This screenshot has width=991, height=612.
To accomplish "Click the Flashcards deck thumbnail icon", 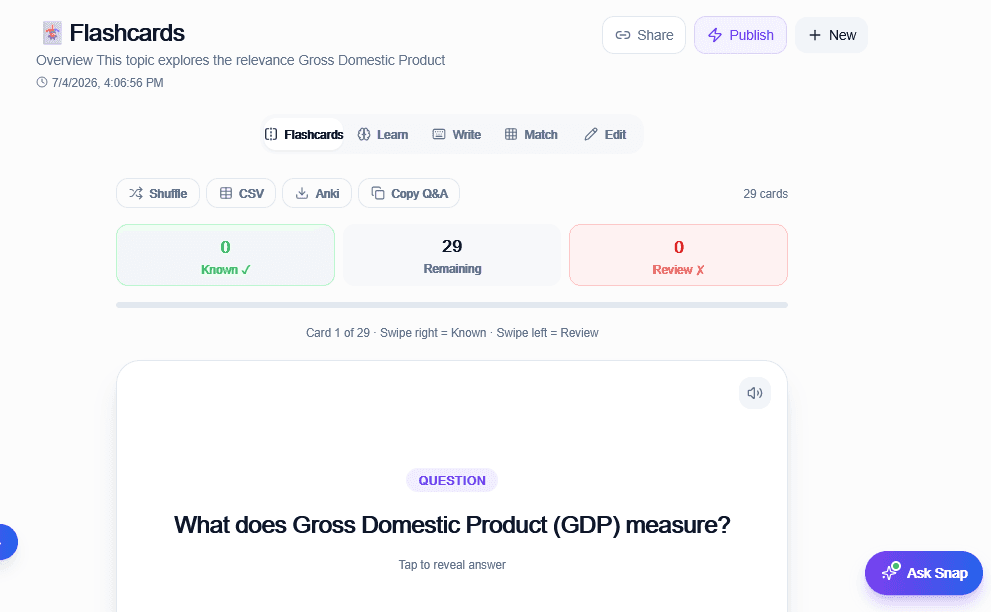I will point(52,33).
